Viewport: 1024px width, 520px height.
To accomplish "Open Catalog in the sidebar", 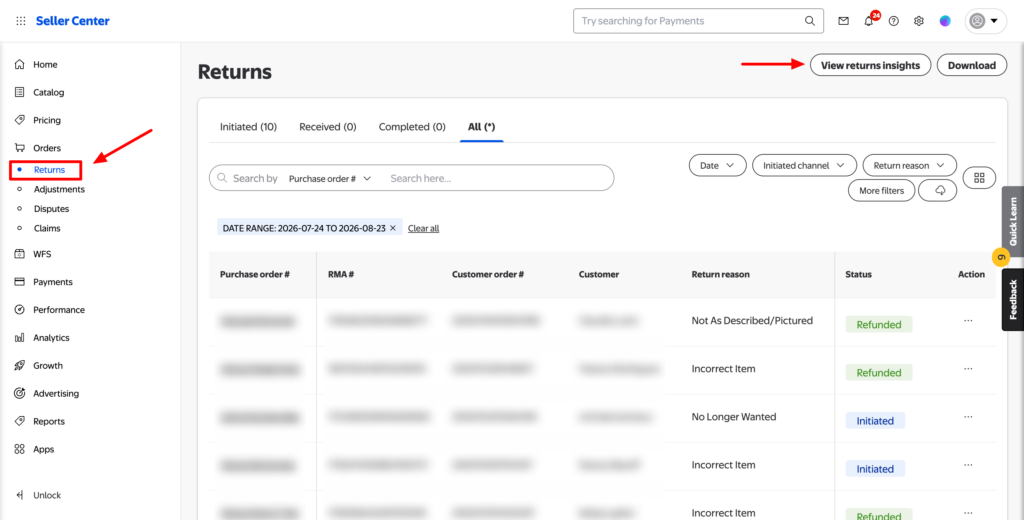I will [x=48, y=92].
